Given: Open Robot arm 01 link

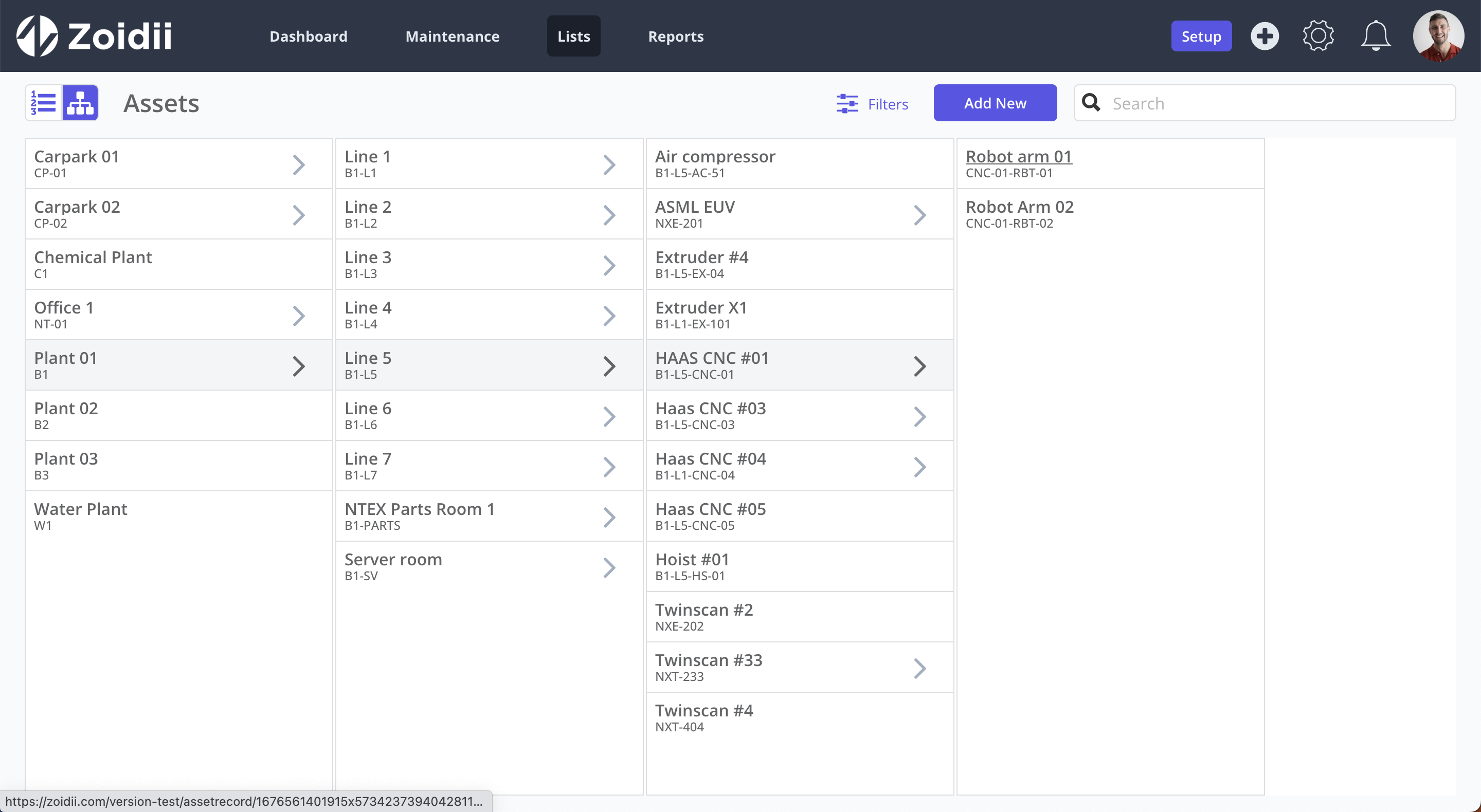Looking at the screenshot, I should pos(1018,156).
